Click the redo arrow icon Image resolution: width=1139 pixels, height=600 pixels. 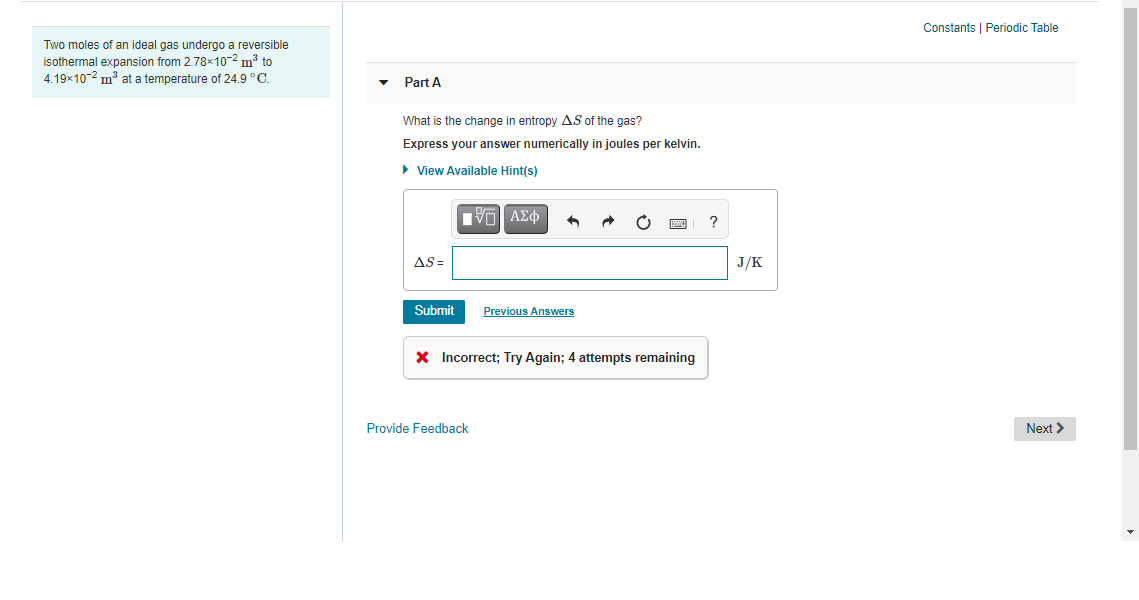coord(608,222)
